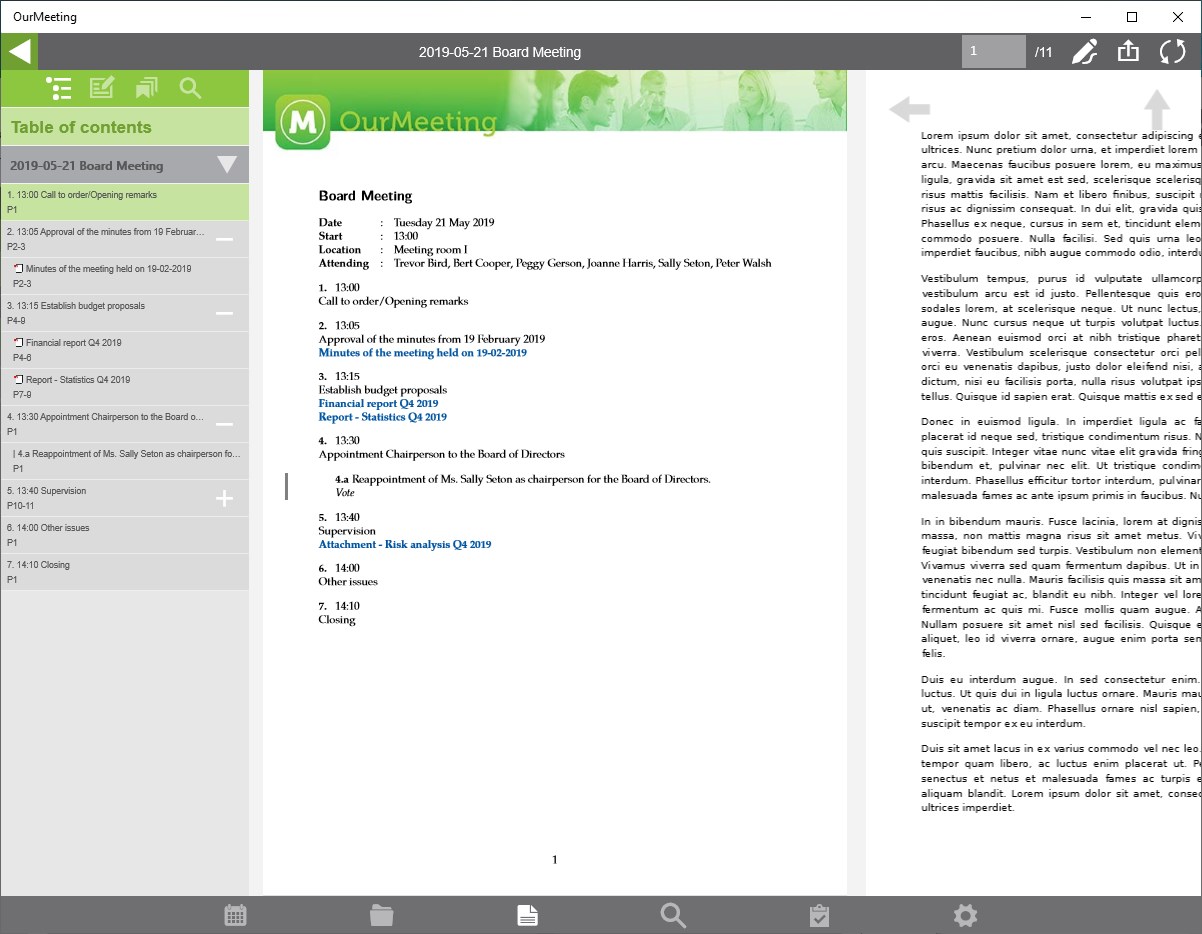Open the annotation pen tool
1202x934 pixels.
pos(1084,52)
